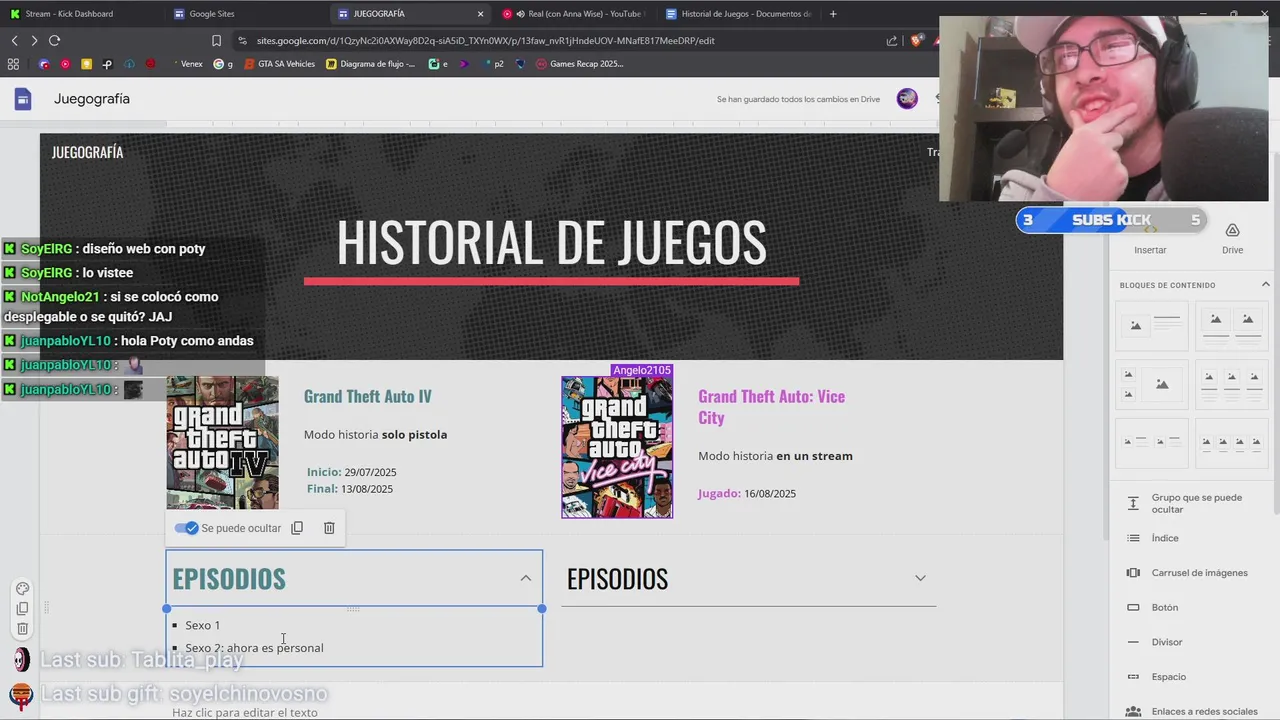
Task: Duplicate the collapsible Episodios group
Action: tap(297, 528)
